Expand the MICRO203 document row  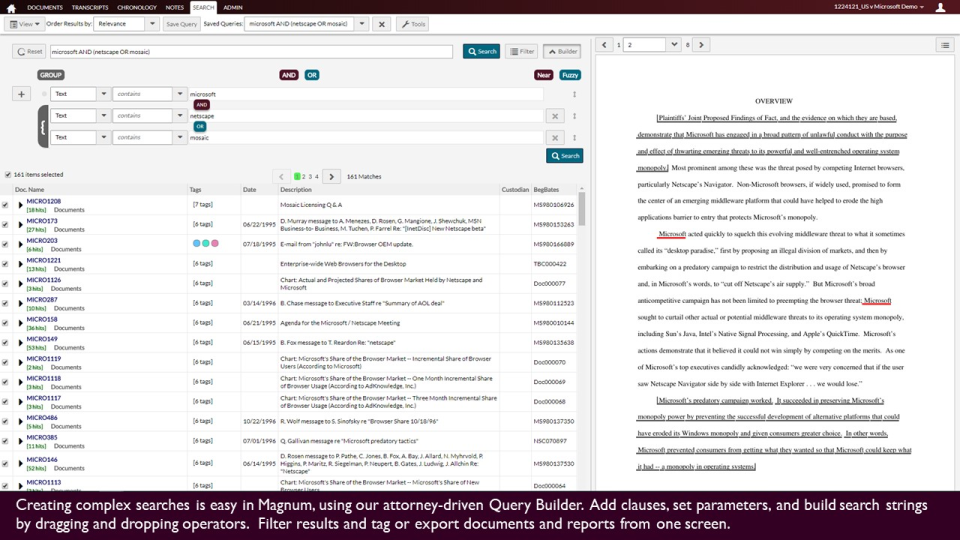(x=20, y=244)
